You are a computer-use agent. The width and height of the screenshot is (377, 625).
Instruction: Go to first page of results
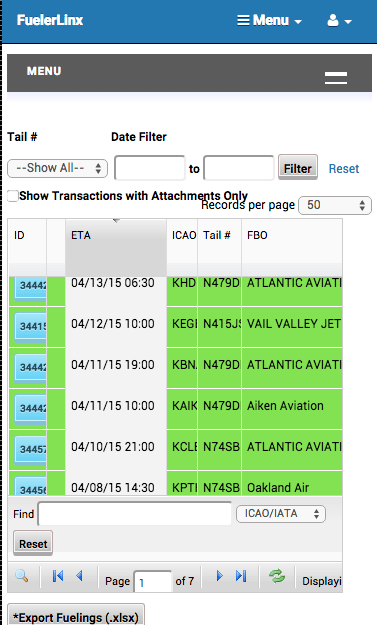(x=58, y=576)
